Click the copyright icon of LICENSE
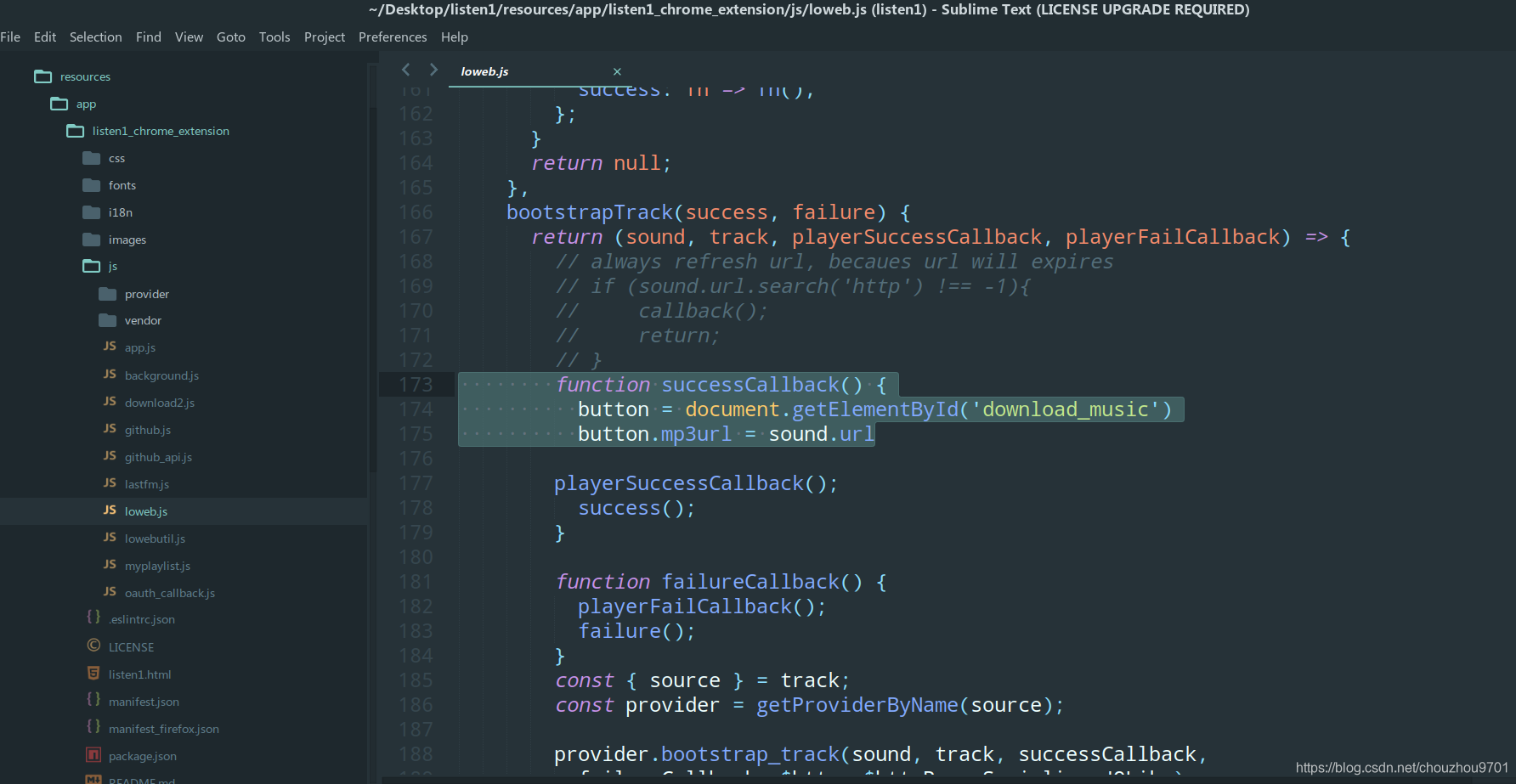Image resolution: width=1516 pixels, height=784 pixels. point(93,646)
